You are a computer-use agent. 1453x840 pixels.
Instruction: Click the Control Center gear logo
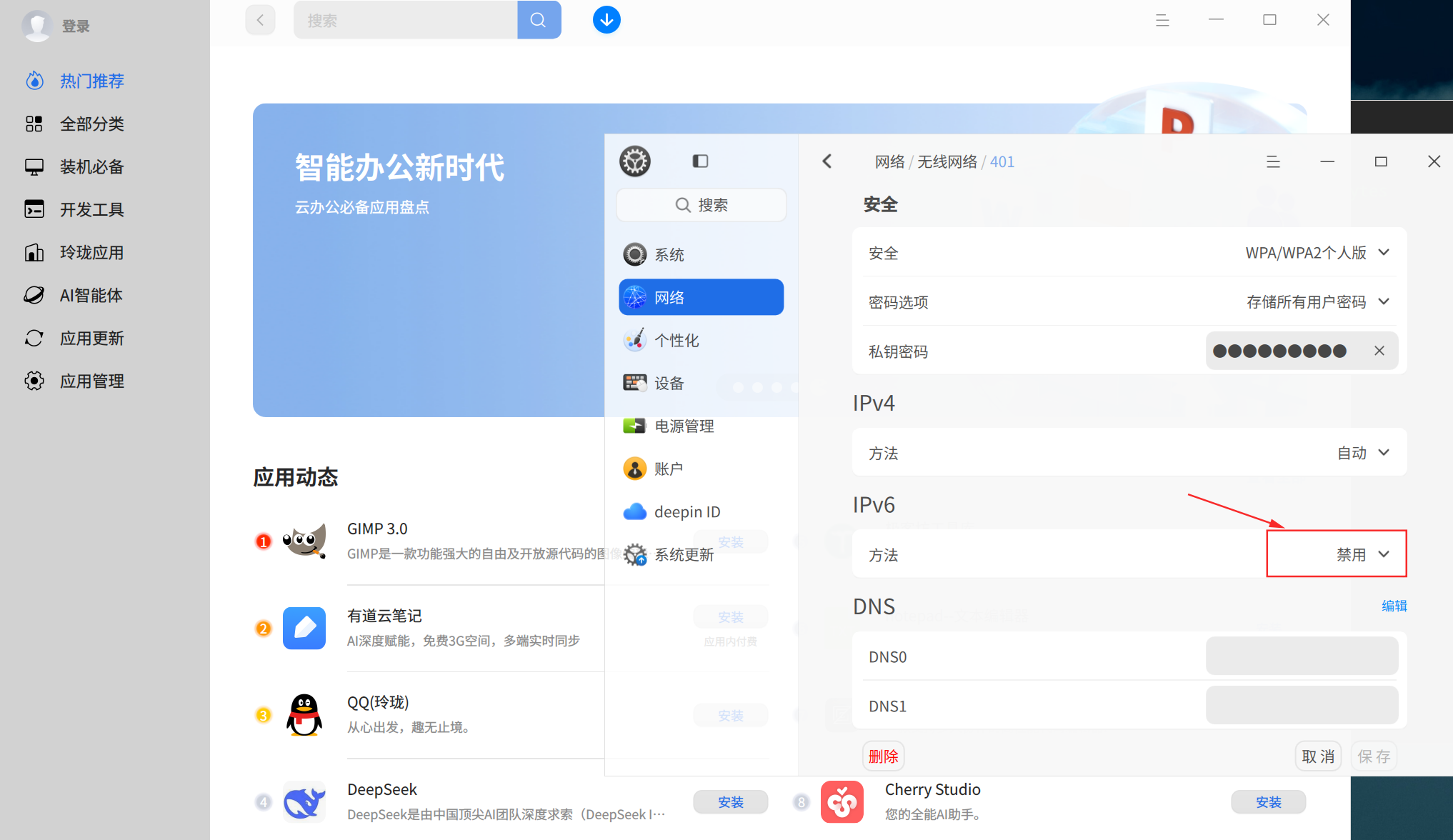[635, 161]
